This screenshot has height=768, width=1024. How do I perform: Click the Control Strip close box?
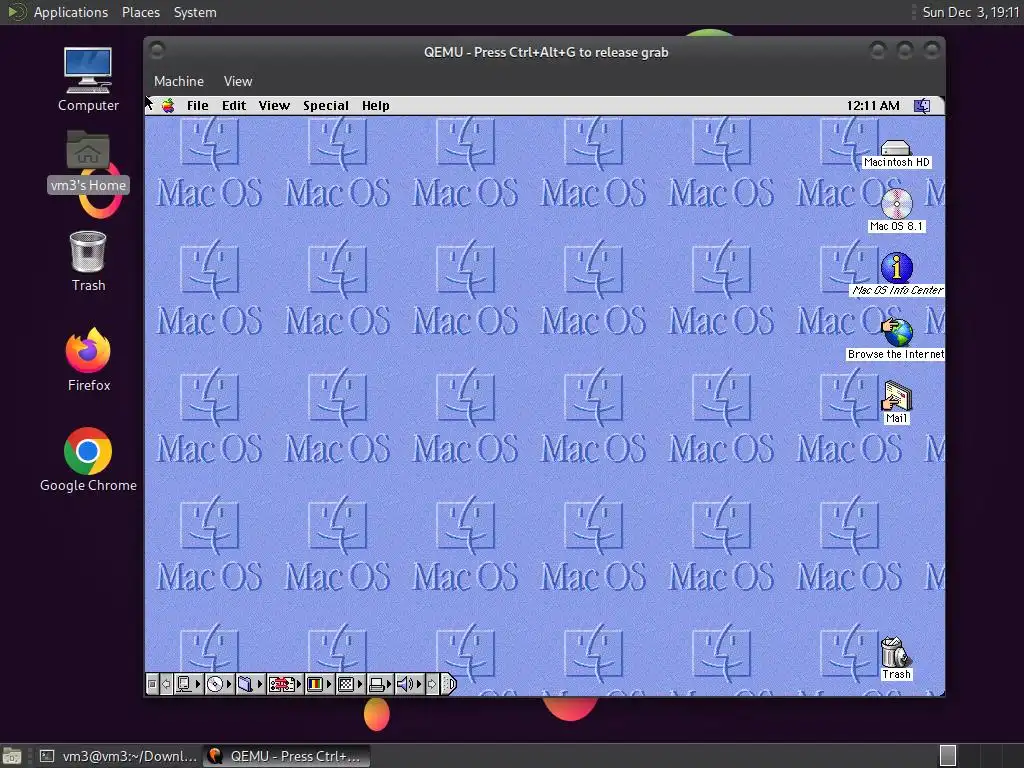152,684
